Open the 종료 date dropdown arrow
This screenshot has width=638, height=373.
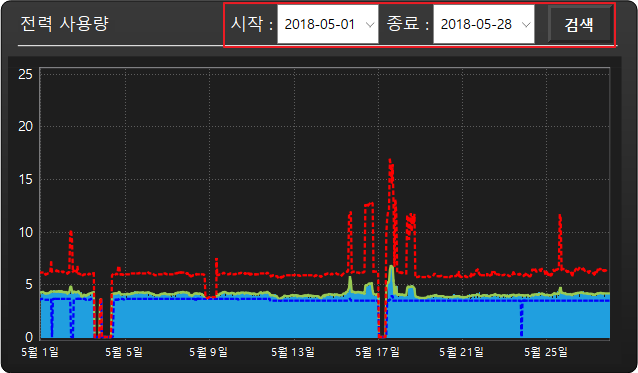pos(526,24)
